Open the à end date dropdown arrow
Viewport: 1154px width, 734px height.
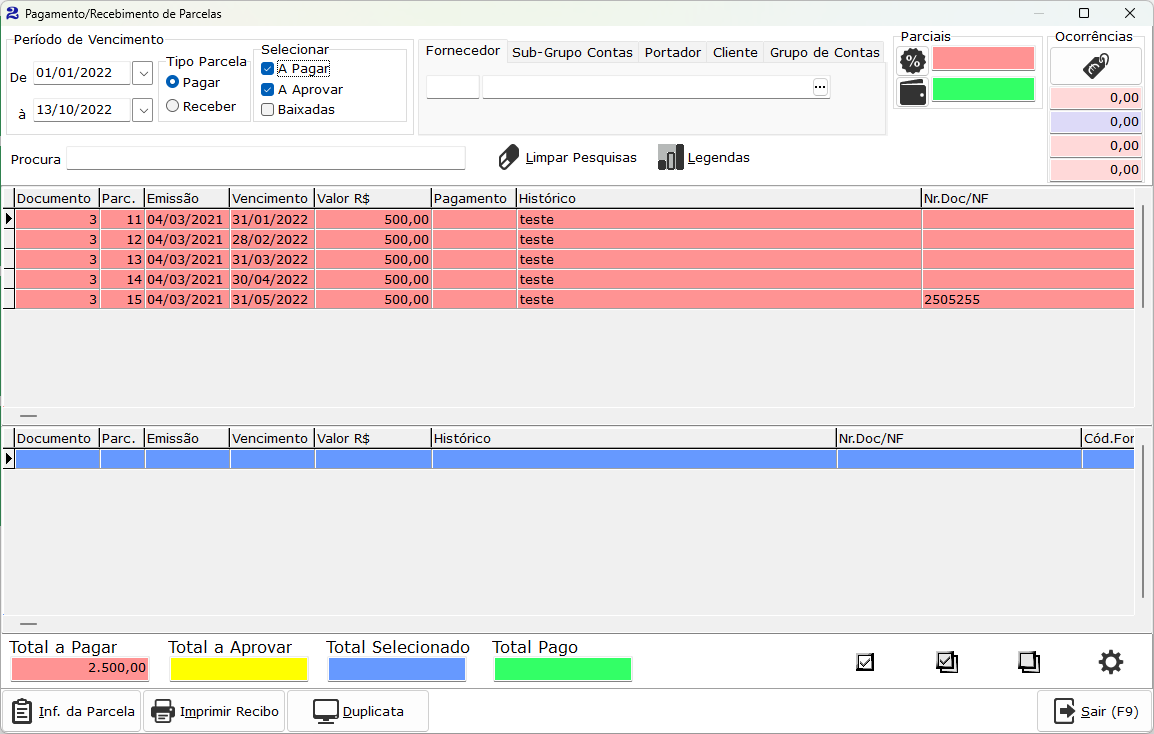(x=143, y=110)
